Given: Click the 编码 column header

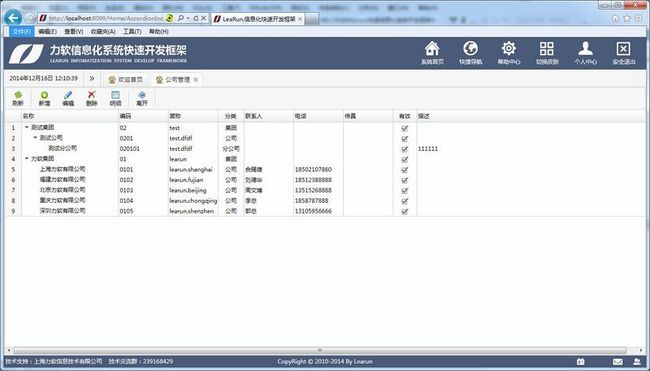Looking at the screenshot, I should 143,116.
